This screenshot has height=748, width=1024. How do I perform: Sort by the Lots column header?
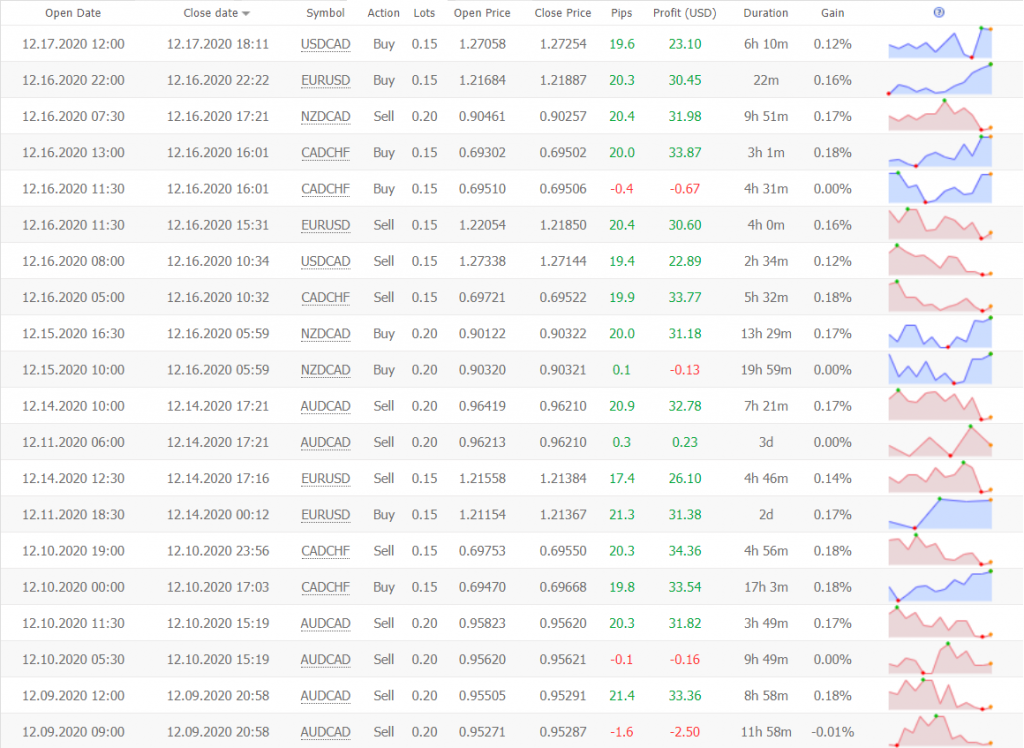tap(424, 13)
